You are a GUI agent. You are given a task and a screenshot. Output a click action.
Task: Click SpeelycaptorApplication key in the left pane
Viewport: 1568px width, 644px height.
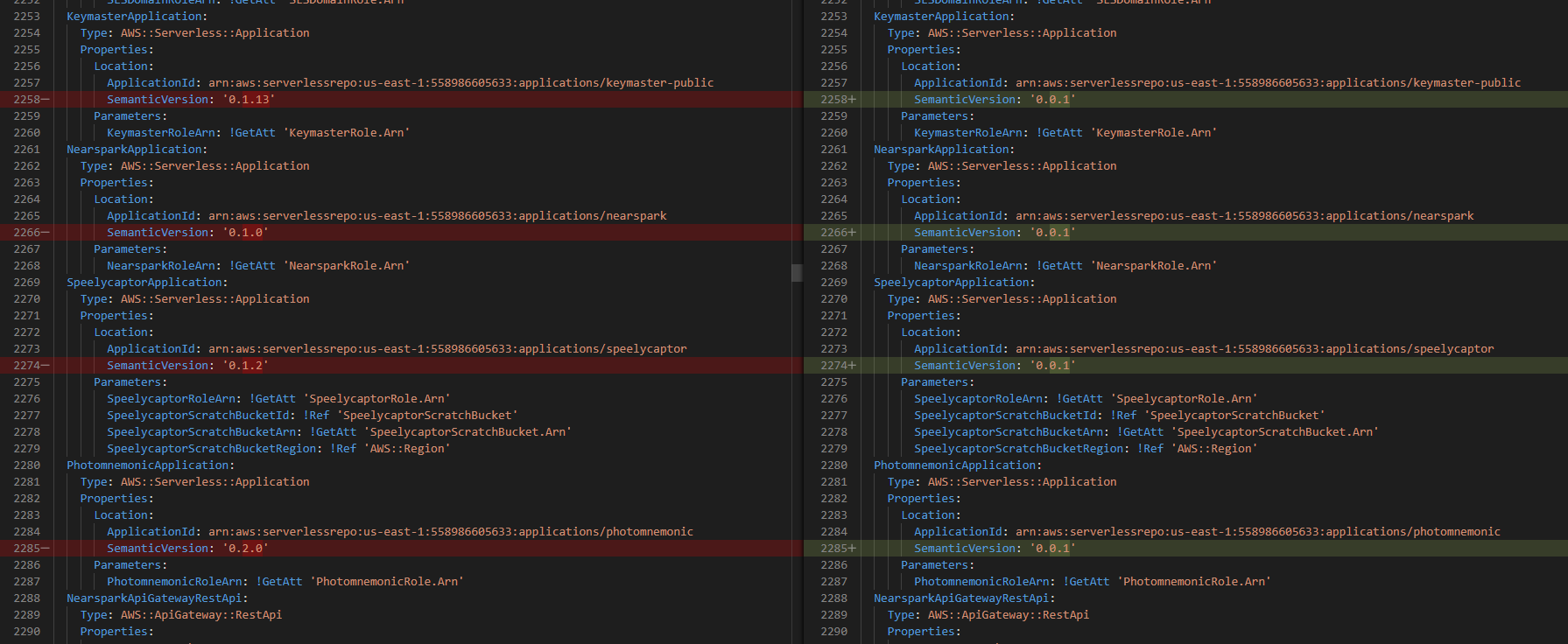point(144,283)
